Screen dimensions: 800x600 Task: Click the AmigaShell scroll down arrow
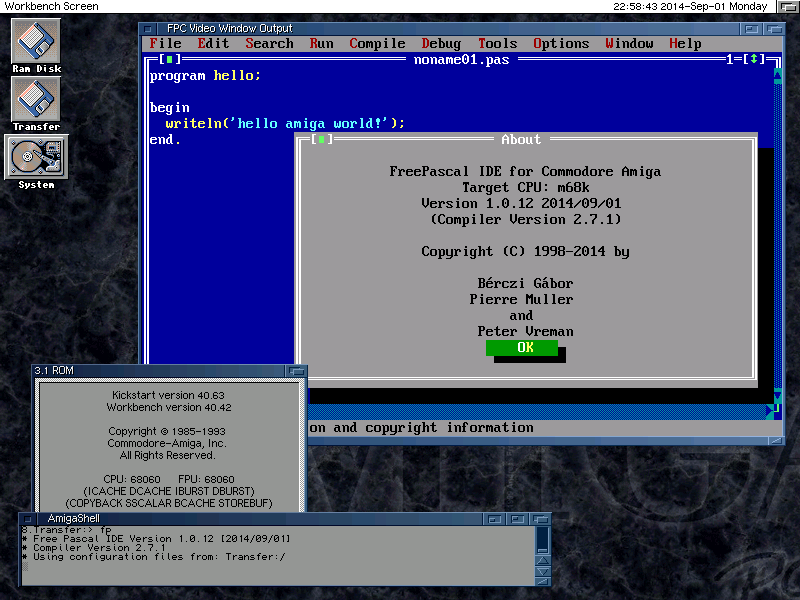542,571
